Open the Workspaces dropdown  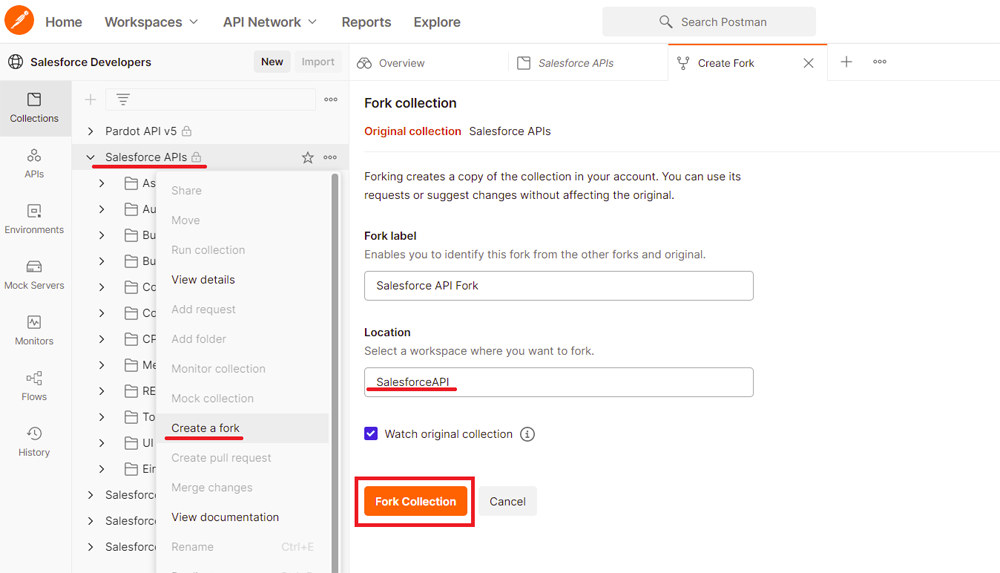click(x=151, y=22)
